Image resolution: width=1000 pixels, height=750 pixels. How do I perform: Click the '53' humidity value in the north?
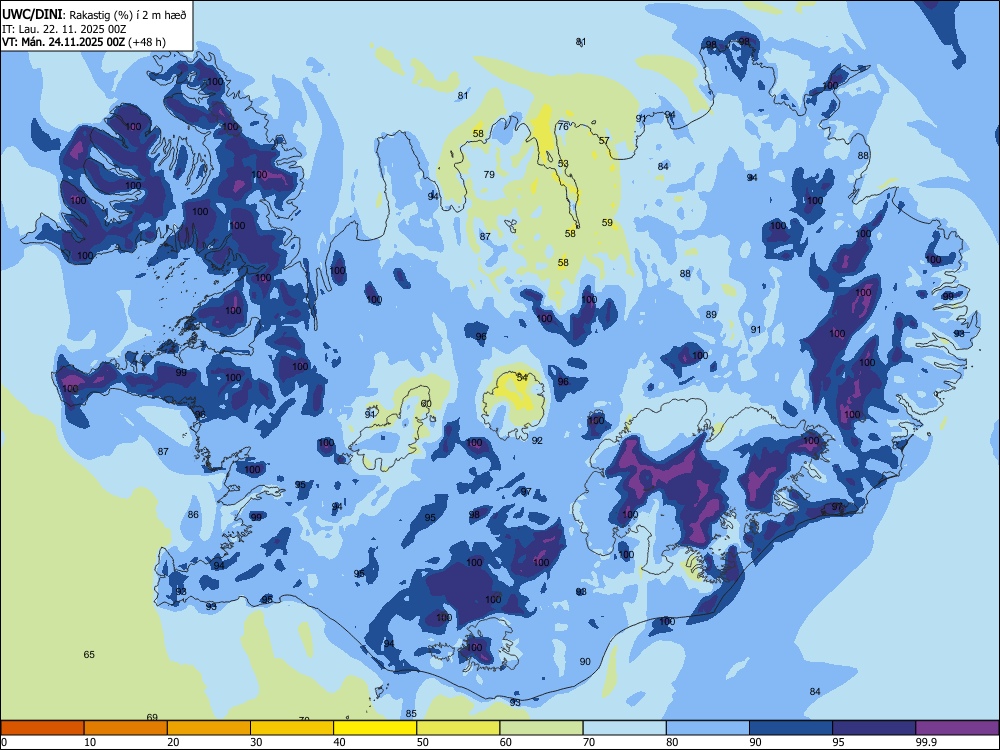[563, 164]
